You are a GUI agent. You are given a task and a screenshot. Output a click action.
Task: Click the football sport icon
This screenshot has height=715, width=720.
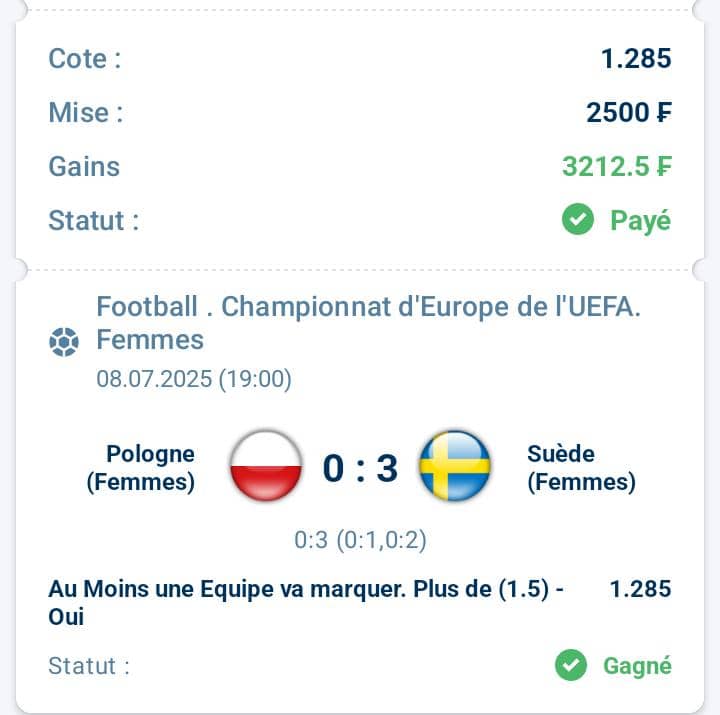(64, 342)
